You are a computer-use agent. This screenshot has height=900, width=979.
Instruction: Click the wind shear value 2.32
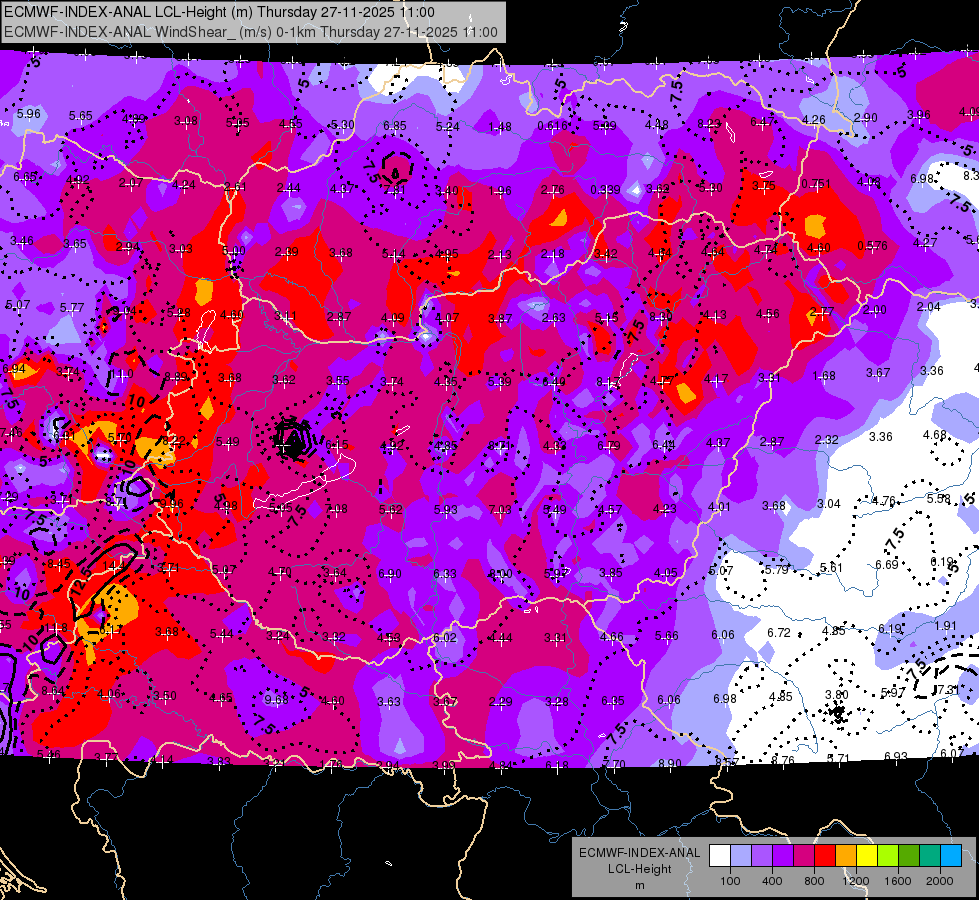point(826,440)
